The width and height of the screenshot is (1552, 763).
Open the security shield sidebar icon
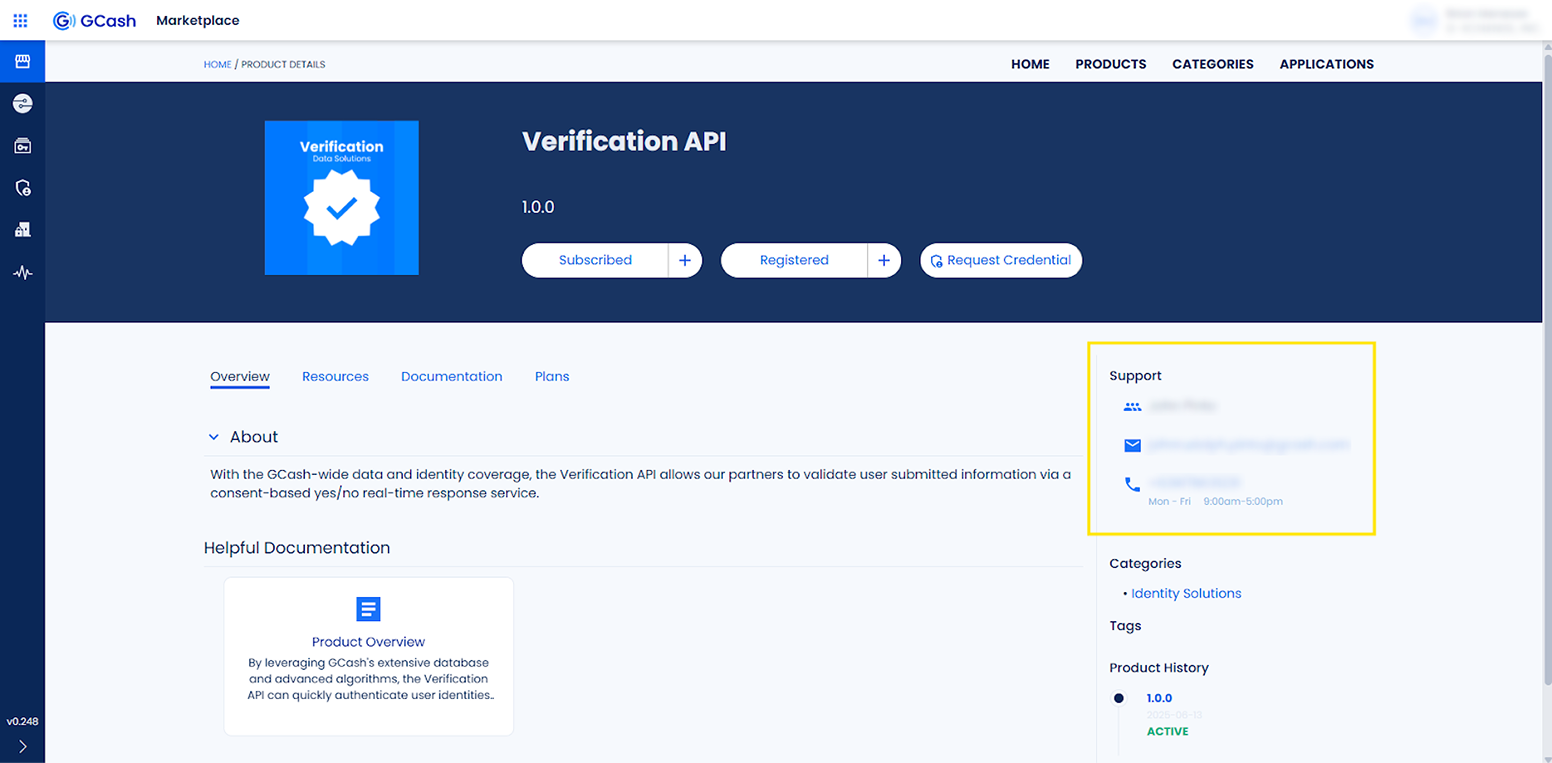(22, 188)
